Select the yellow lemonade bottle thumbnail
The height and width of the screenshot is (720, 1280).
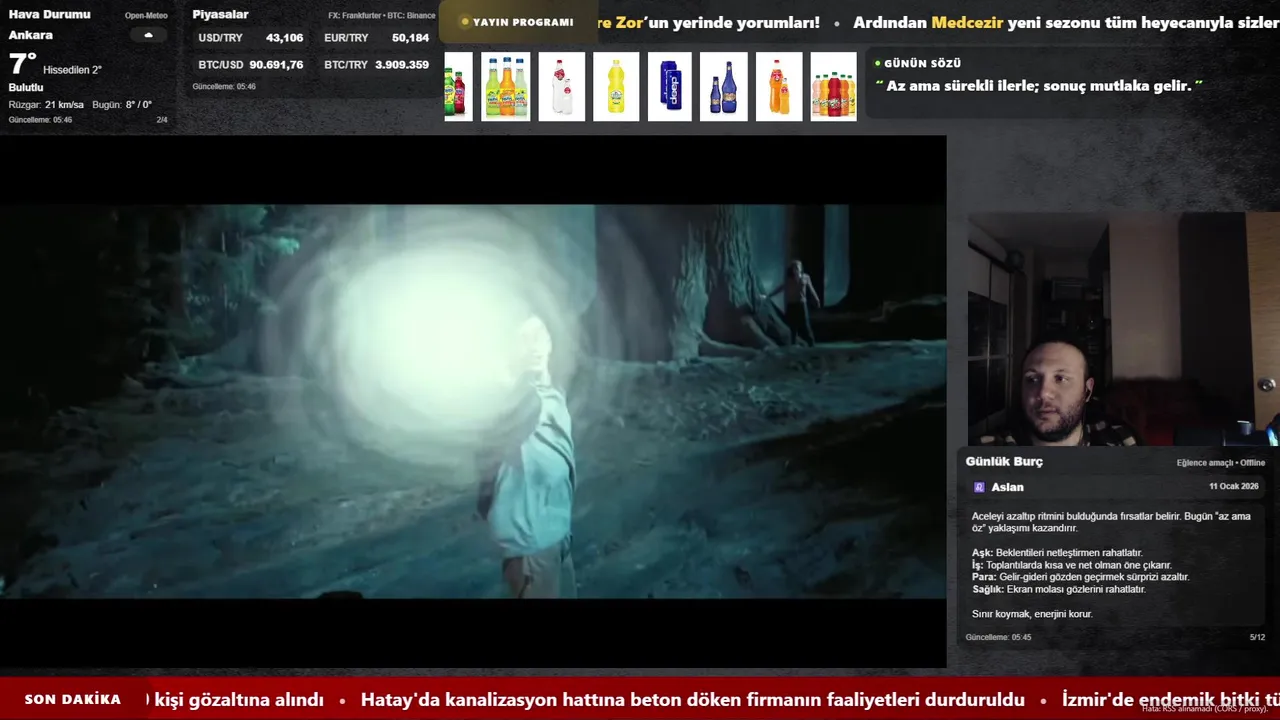click(x=616, y=87)
